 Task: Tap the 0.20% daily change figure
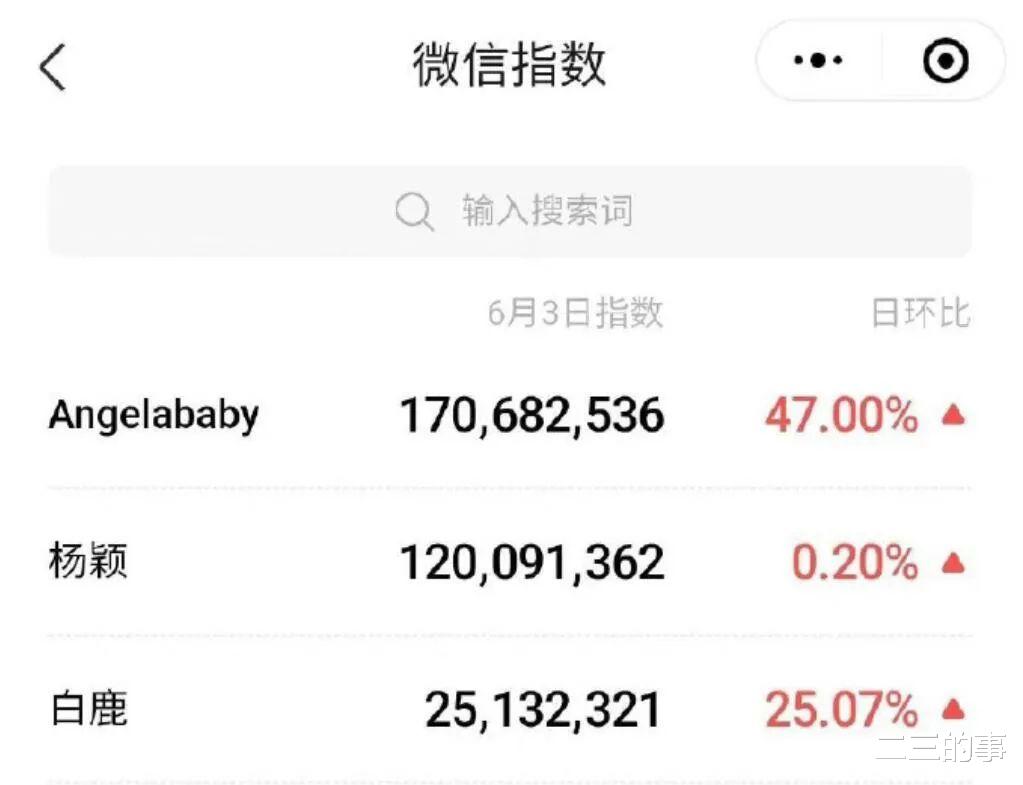[x=855, y=562]
